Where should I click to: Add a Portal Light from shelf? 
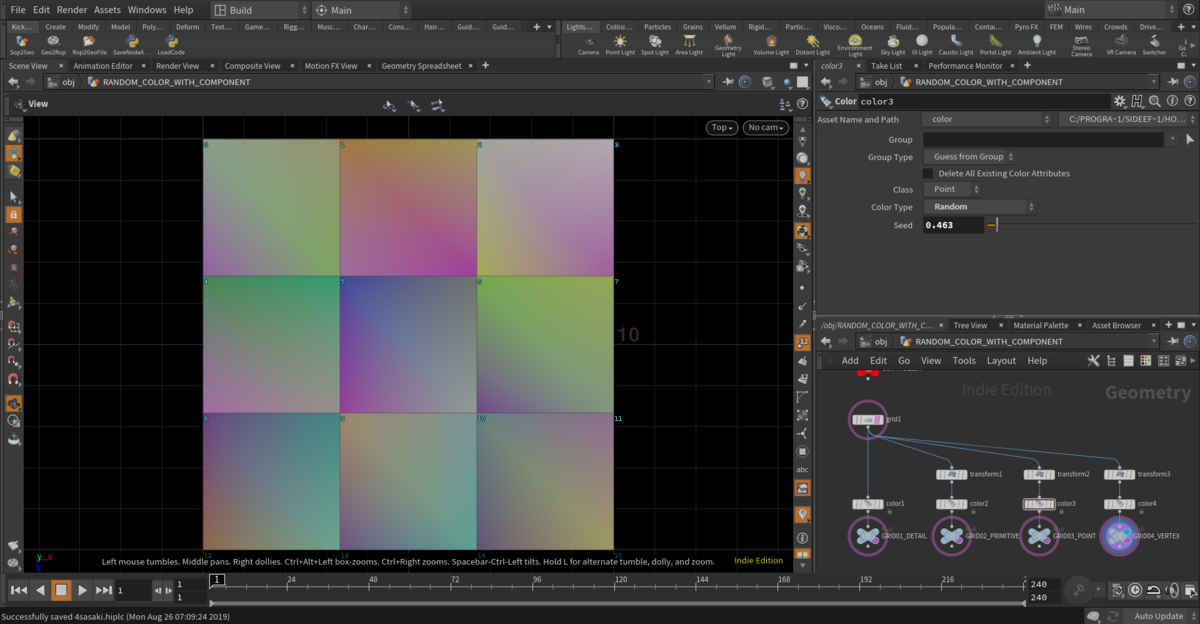click(x=995, y=44)
